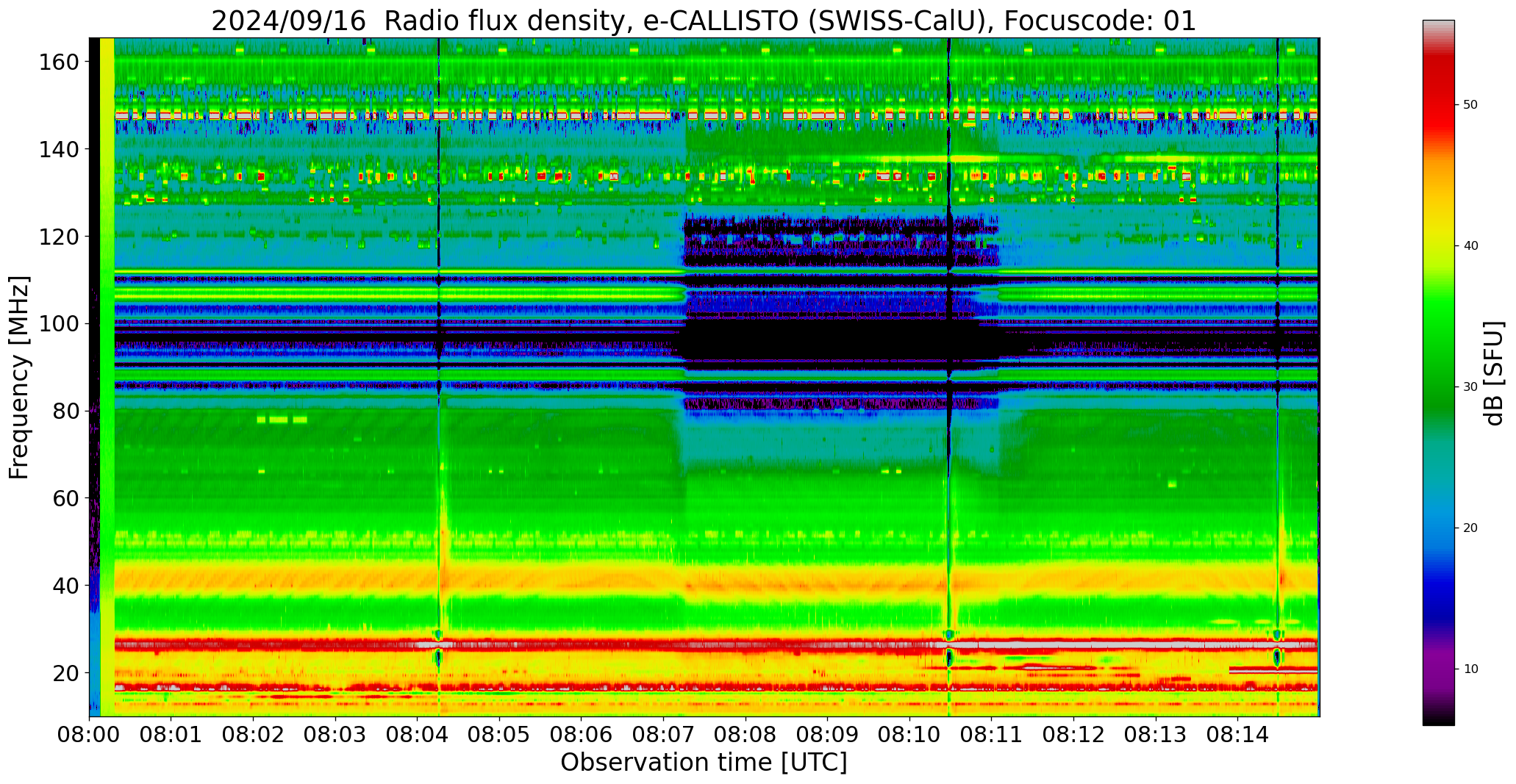Screen dimensions: 1516x784
Task: Click the 08:07 time tick label
Action: pos(664,735)
